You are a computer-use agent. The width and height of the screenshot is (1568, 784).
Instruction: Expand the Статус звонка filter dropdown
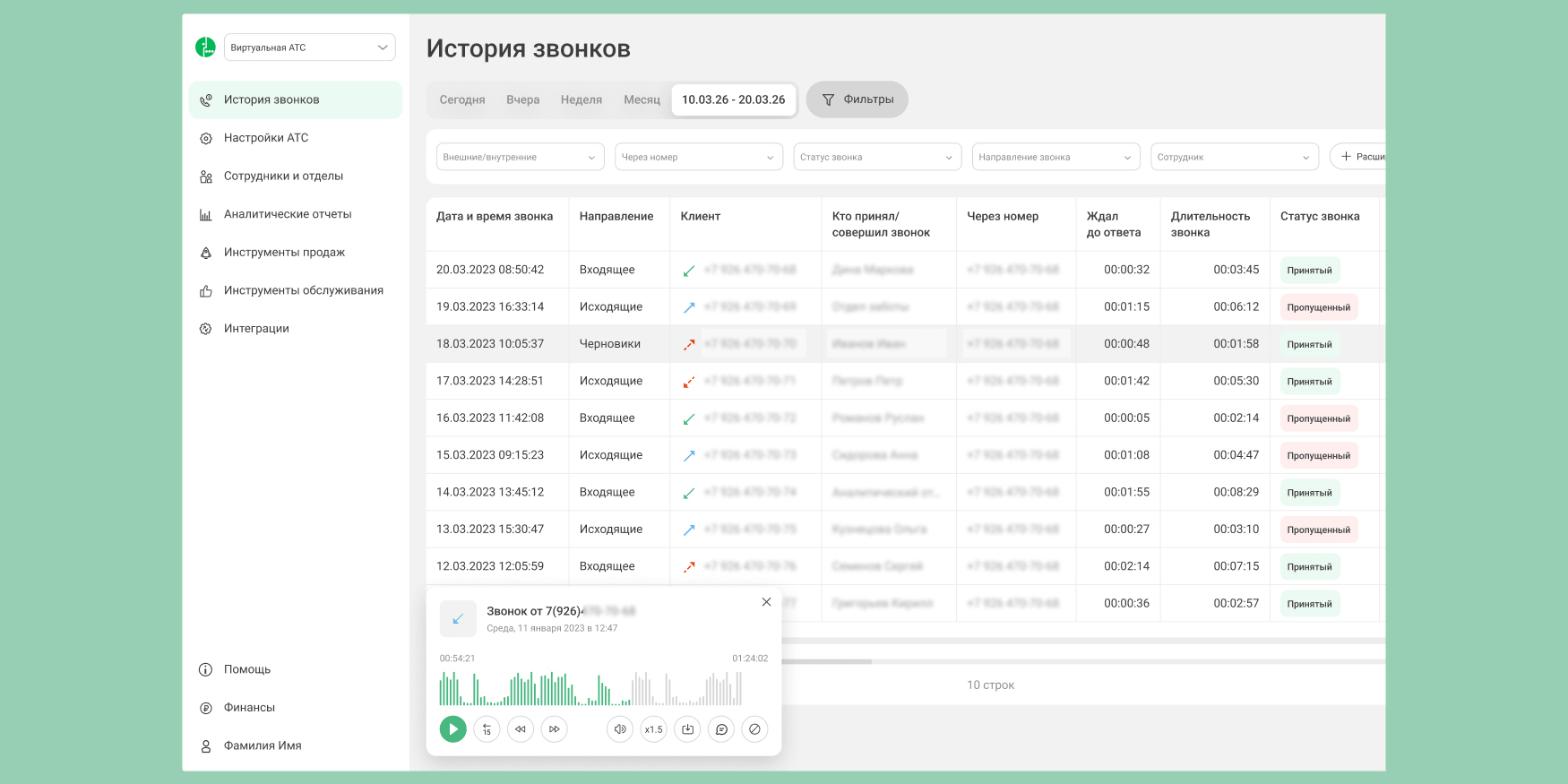877,157
